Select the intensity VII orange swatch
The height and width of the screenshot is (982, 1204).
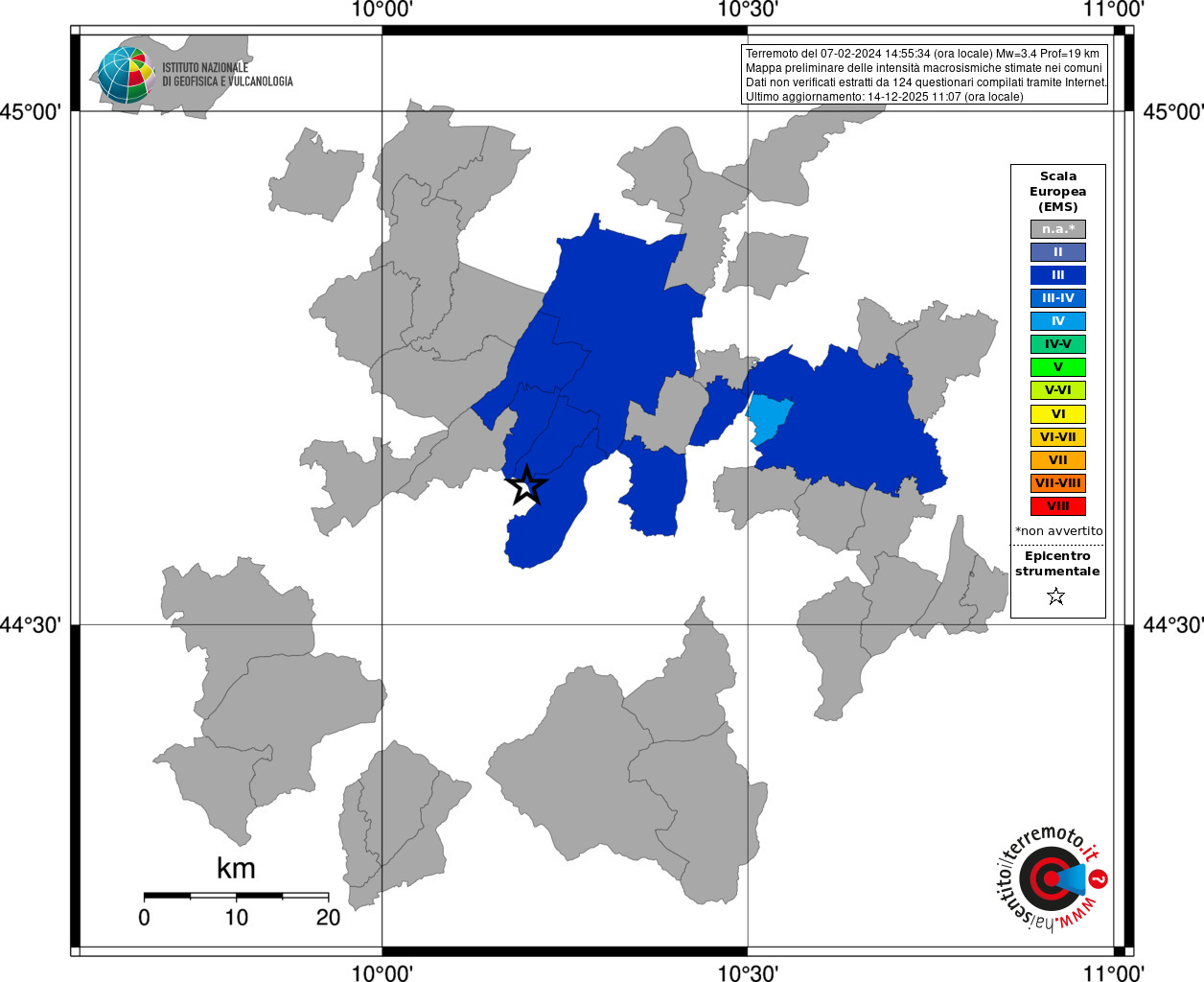(1058, 460)
